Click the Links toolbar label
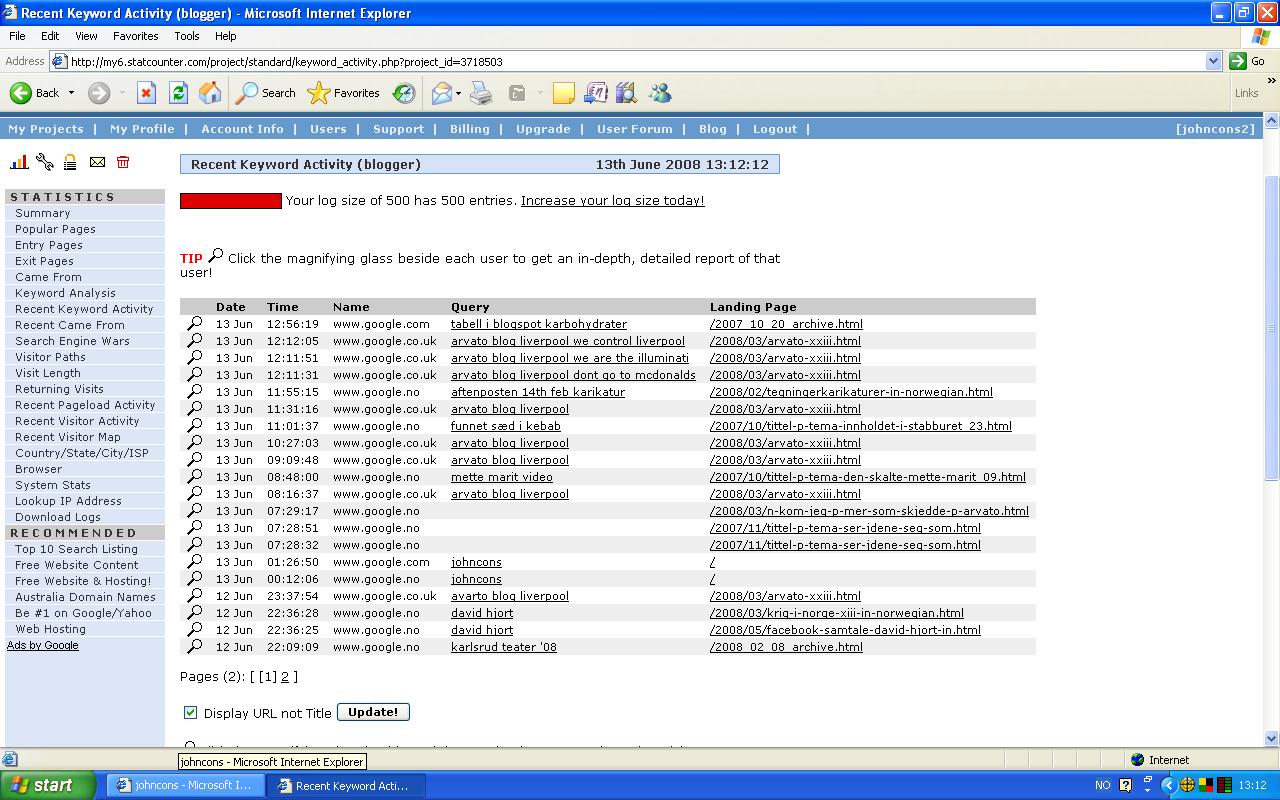 point(1246,93)
